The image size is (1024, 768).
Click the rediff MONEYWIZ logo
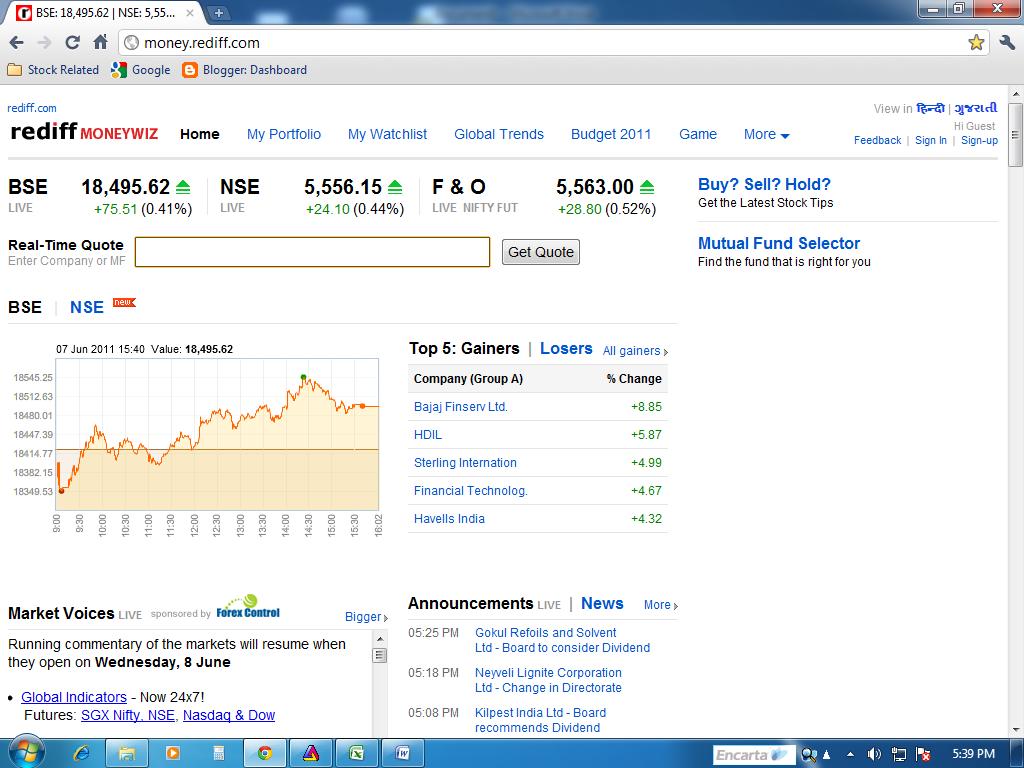pos(84,131)
